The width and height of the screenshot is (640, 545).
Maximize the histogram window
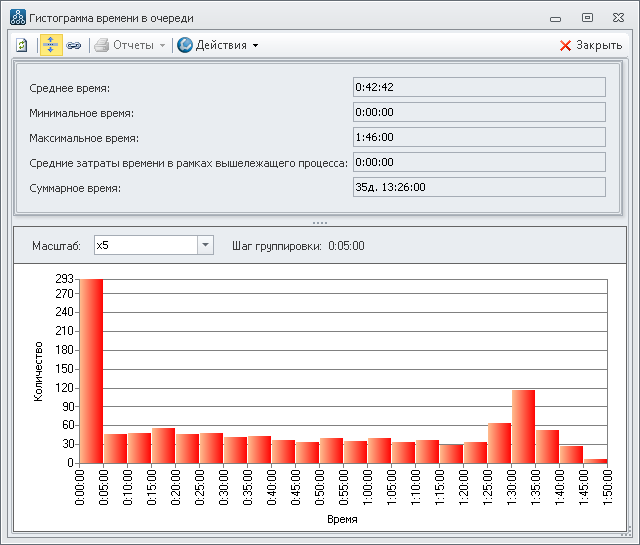click(587, 17)
